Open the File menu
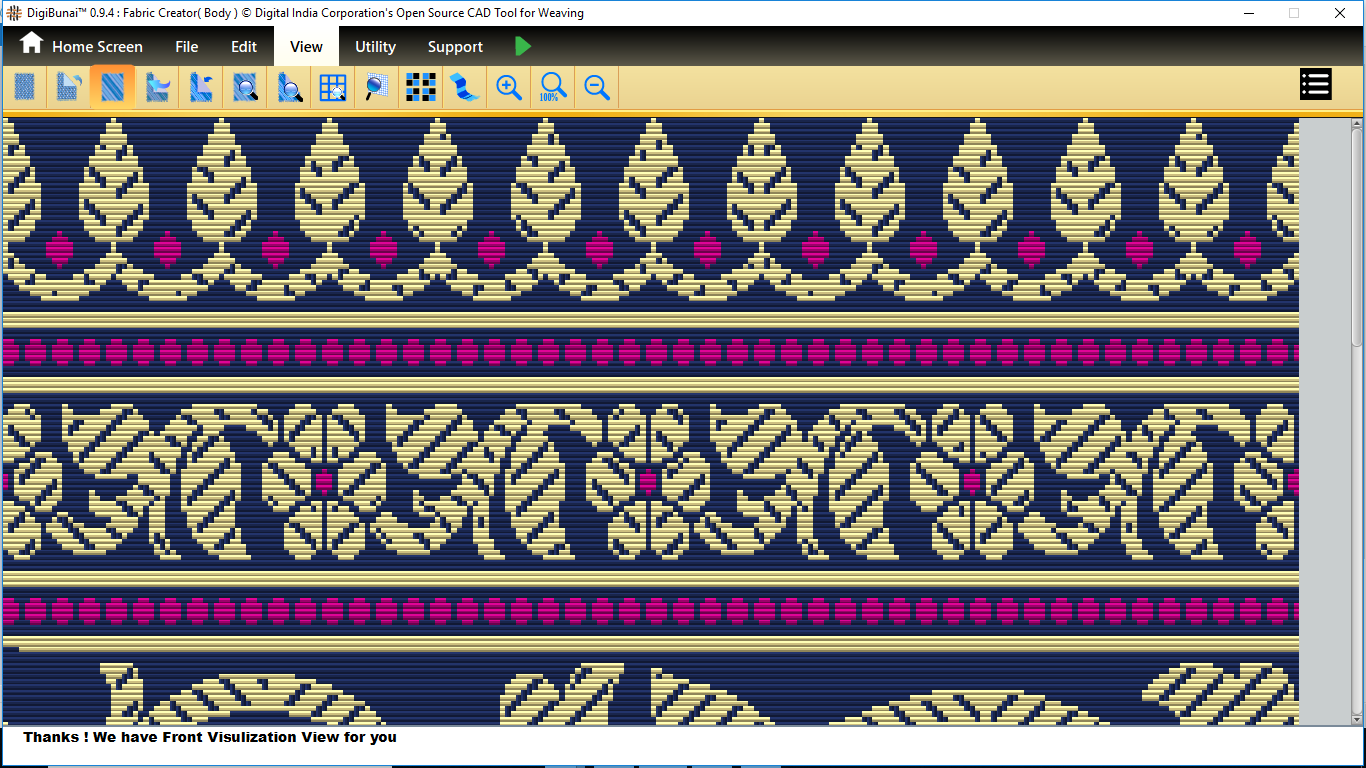This screenshot has width=1366, height=768. point(186,46)
